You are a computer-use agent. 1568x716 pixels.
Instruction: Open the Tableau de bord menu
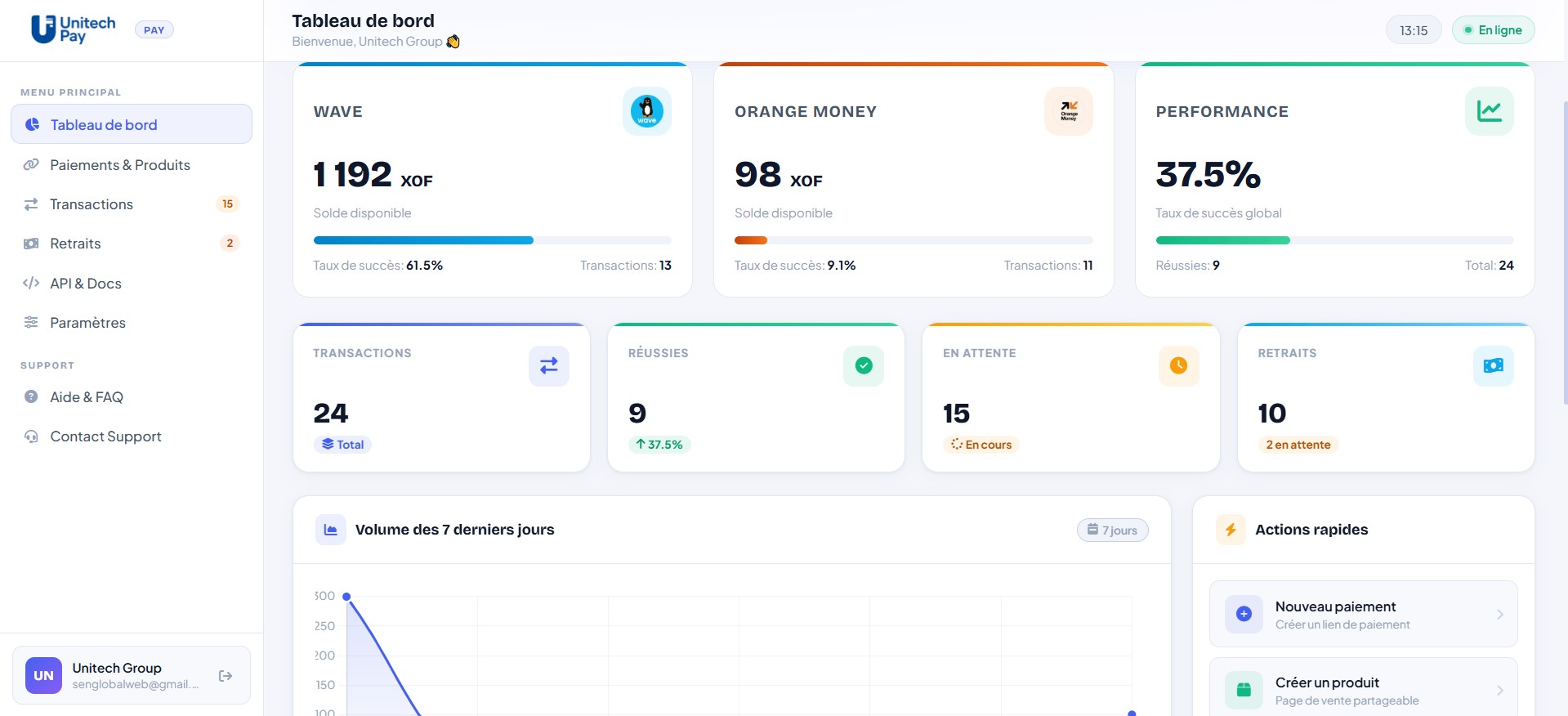coord(132,124)
